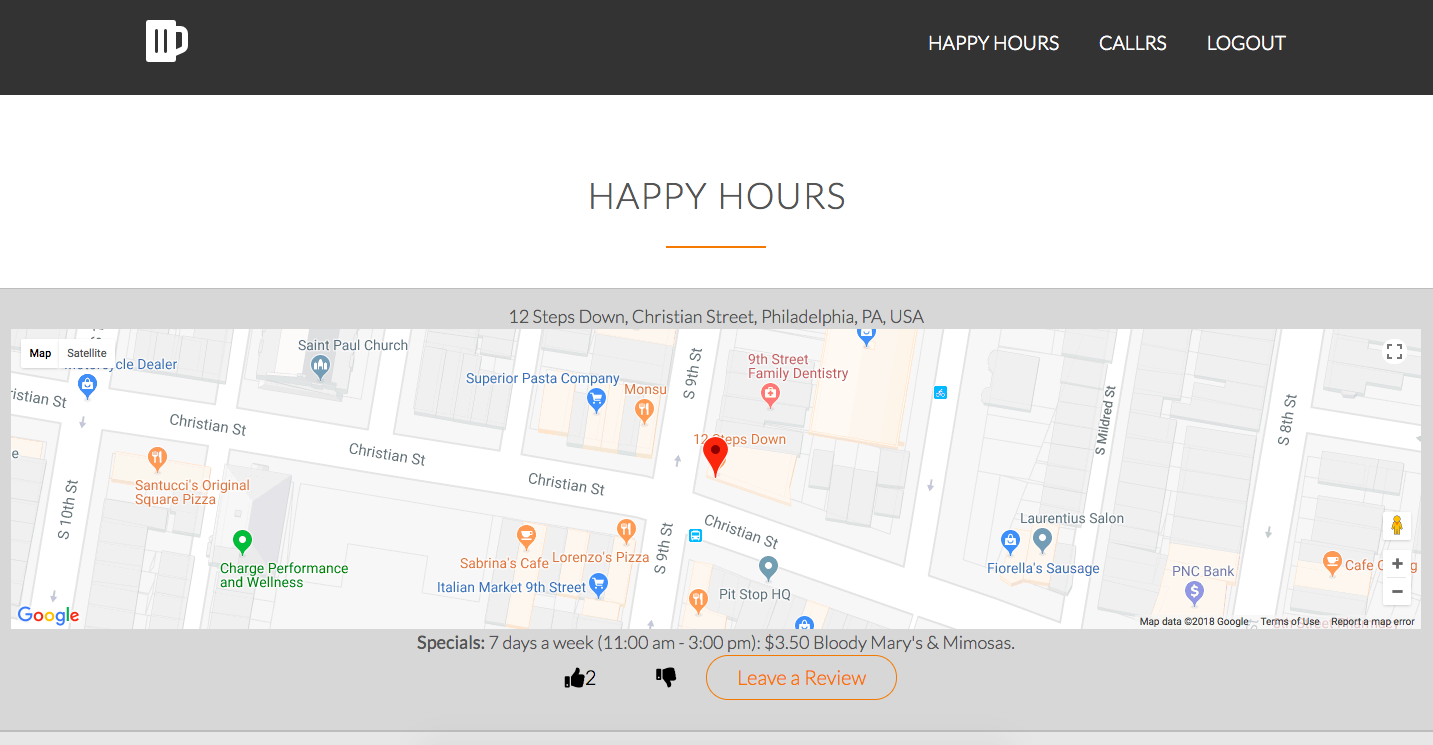Grab the Street View pegman icon
The width and height of the screenshot is (1433, 745).
[x=1397, y=526]
